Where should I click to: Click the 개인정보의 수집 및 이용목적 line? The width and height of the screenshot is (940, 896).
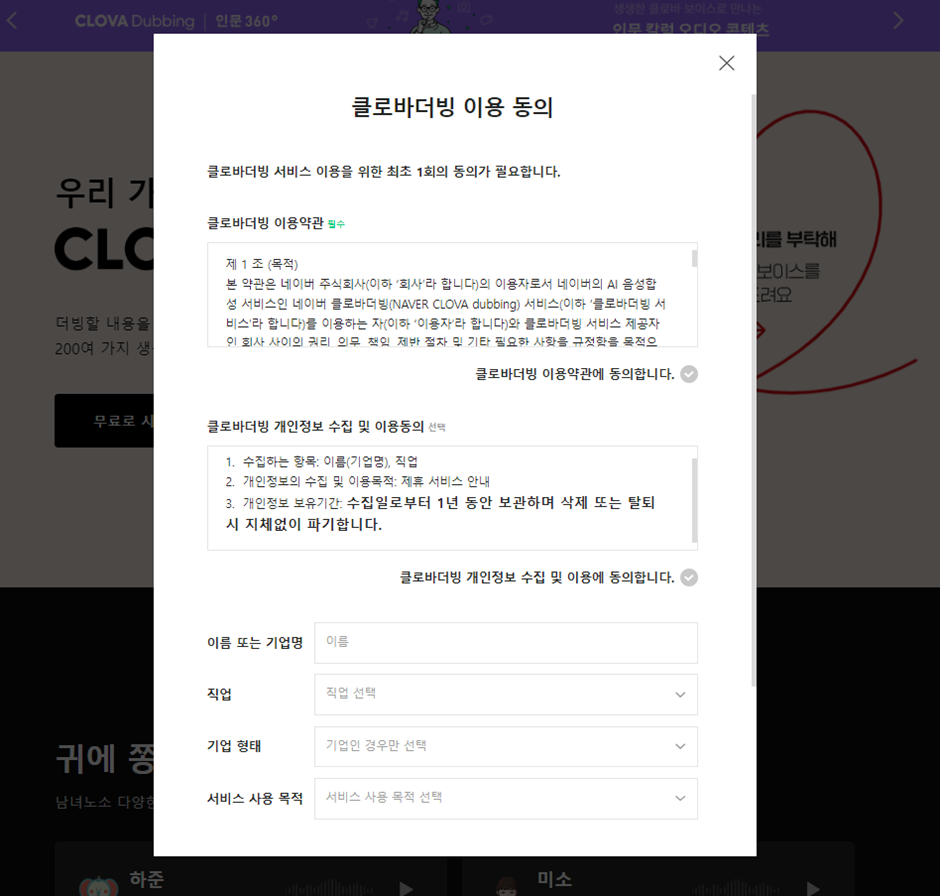(x=357, y=481)
